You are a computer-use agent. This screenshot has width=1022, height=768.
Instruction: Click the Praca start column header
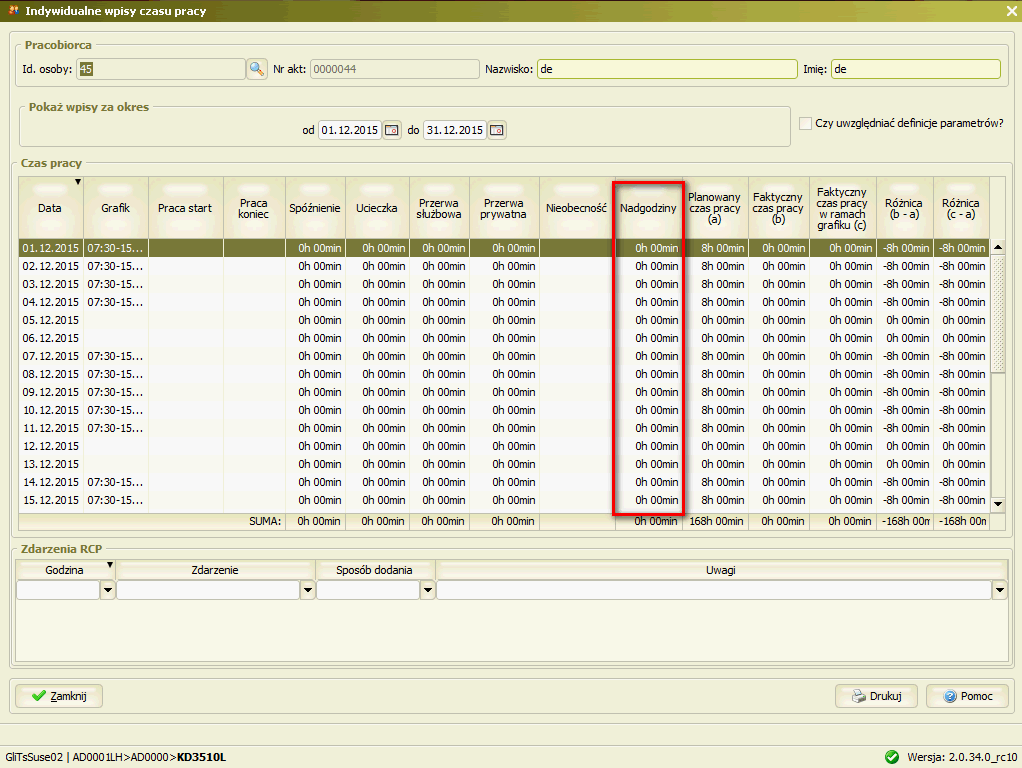point(185,208)
